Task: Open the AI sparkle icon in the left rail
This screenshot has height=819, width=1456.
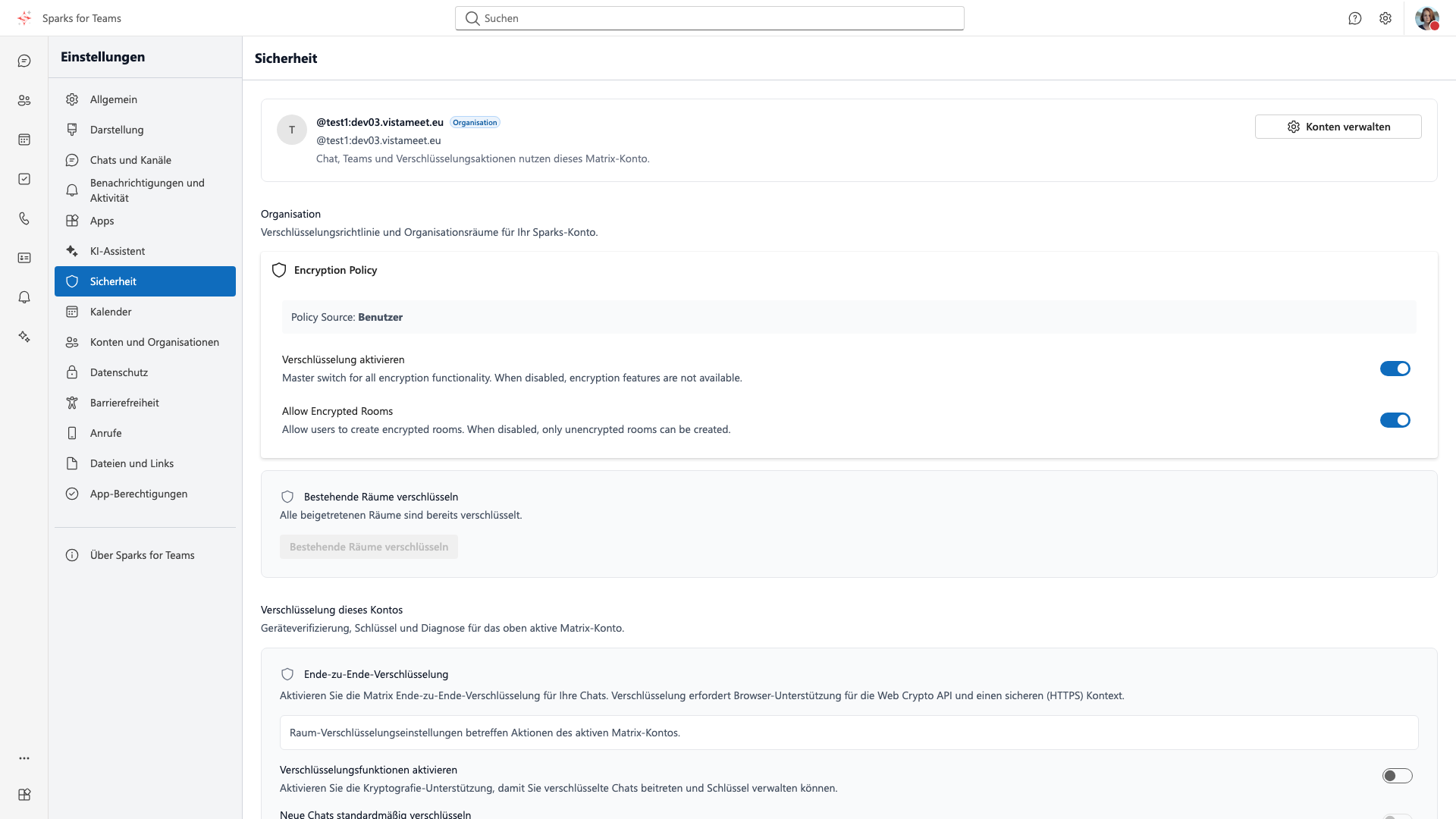Action: coord(24,337)
